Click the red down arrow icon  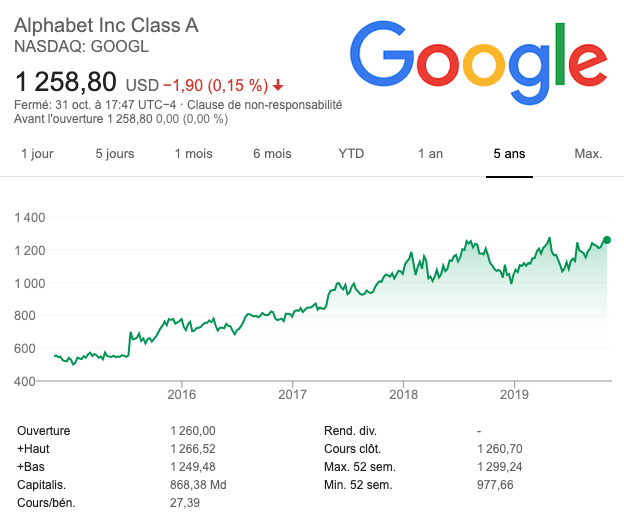tap(278, 84)
